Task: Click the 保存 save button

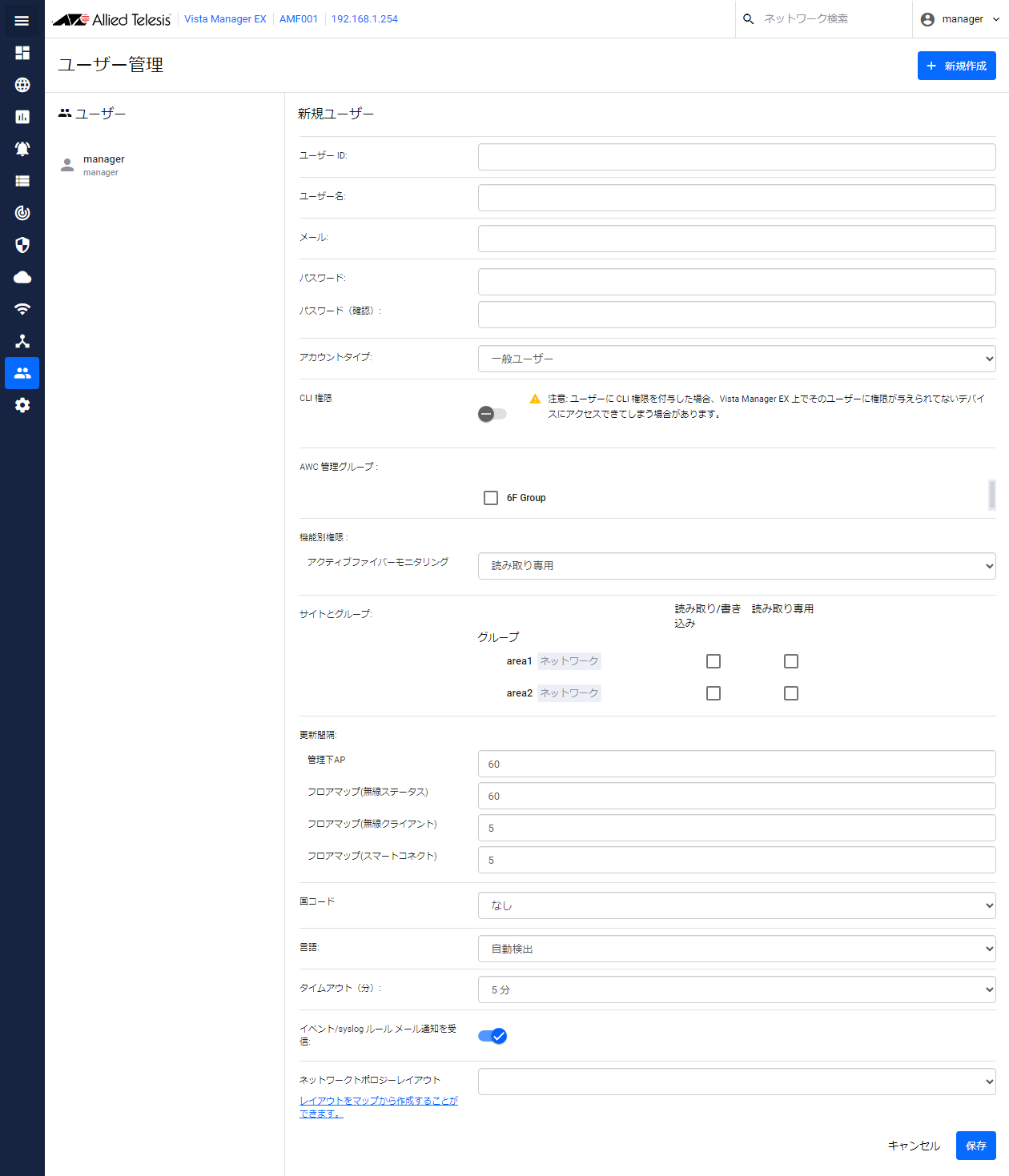Action: (x=976, y=1146)
